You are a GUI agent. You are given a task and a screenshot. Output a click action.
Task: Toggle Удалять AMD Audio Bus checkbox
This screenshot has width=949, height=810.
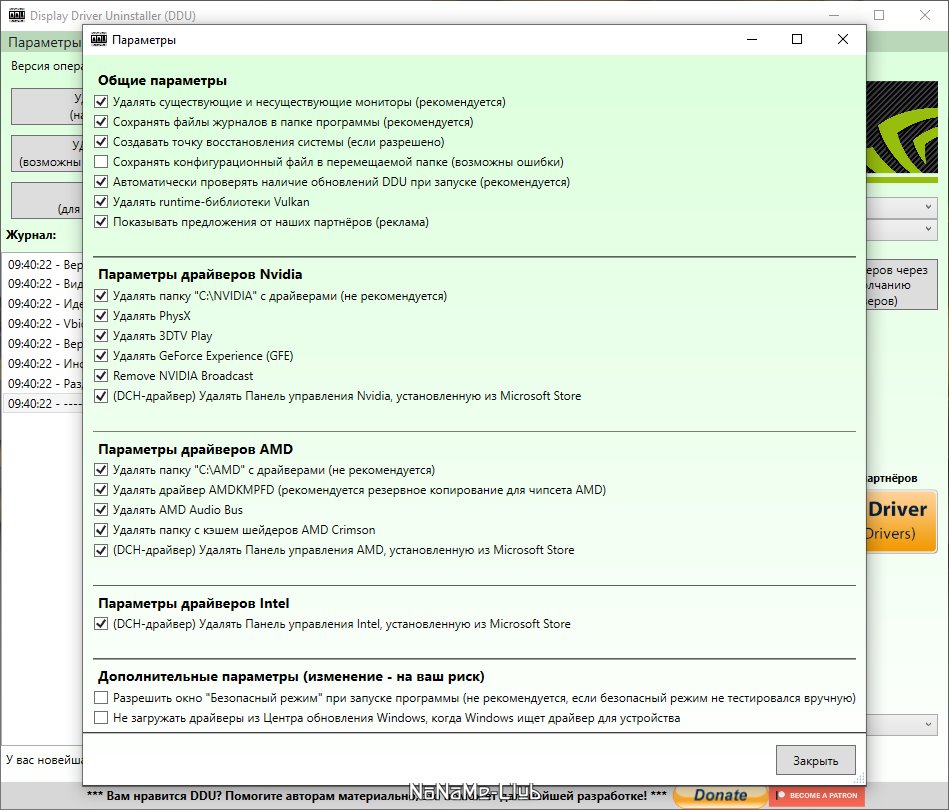101,510
